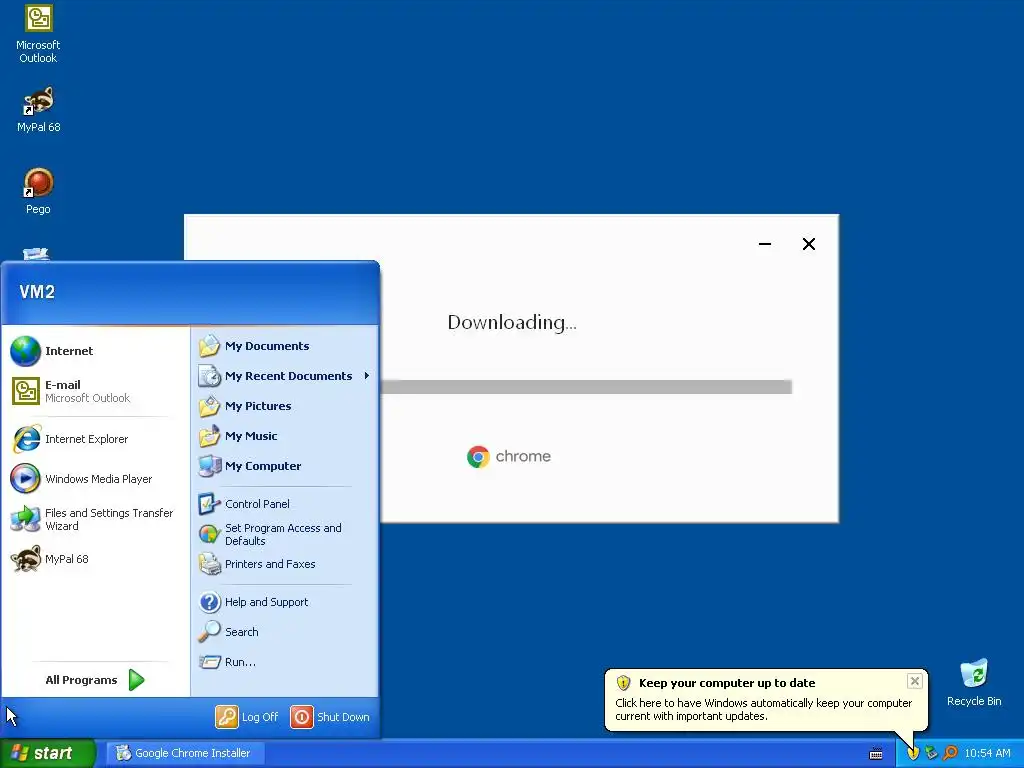This screenshot has width=1024, height=768.
Task: Click the Control Panel checkmark icon
Action: click(210, 504)
